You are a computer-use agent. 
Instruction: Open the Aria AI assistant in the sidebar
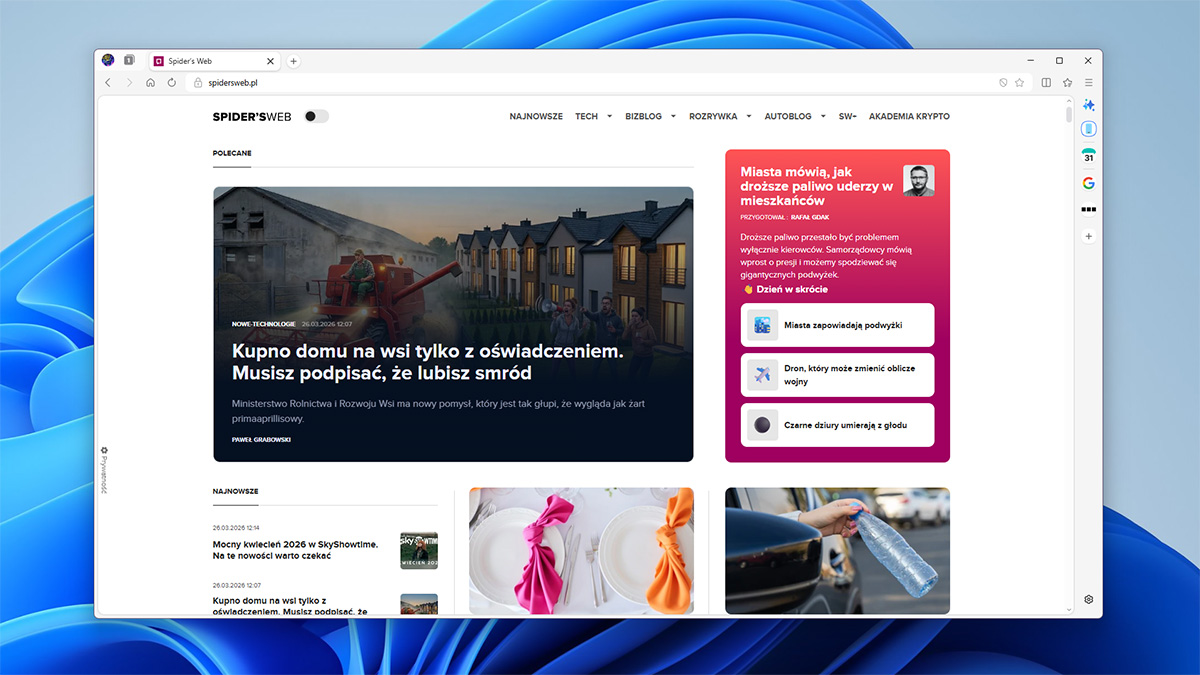(x=1088, y=104)
